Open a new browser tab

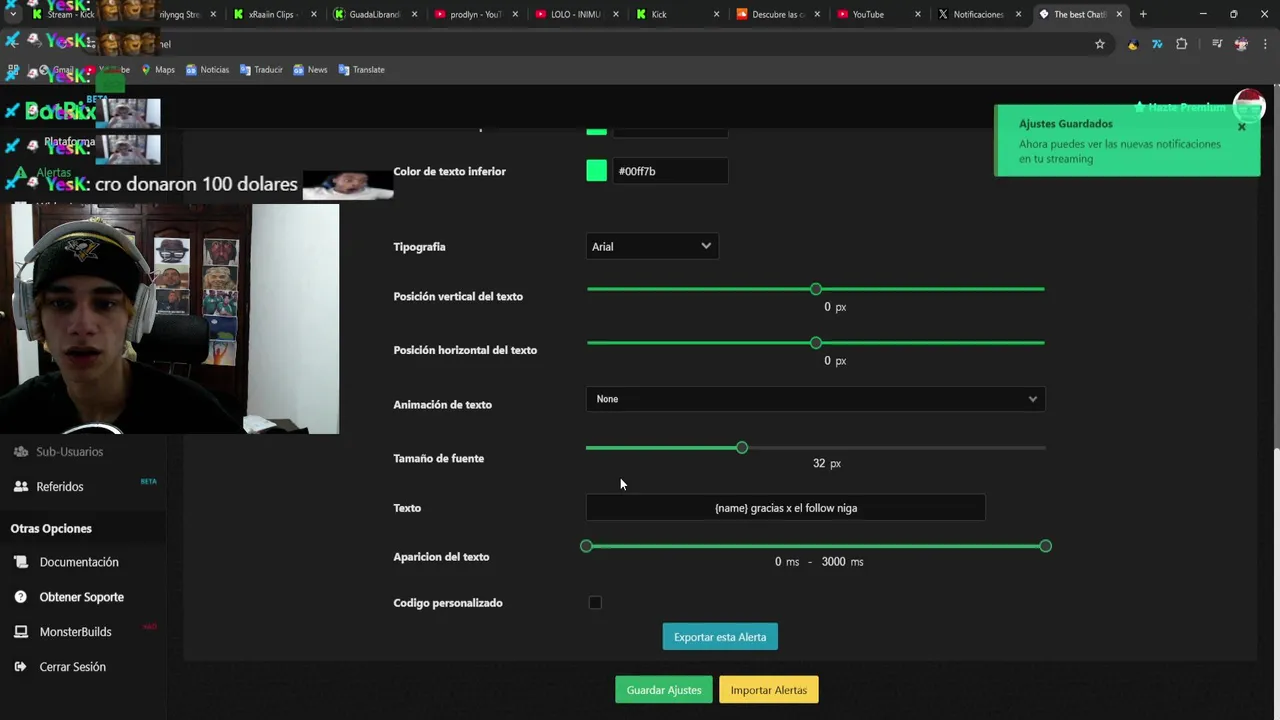point(1143,14)
